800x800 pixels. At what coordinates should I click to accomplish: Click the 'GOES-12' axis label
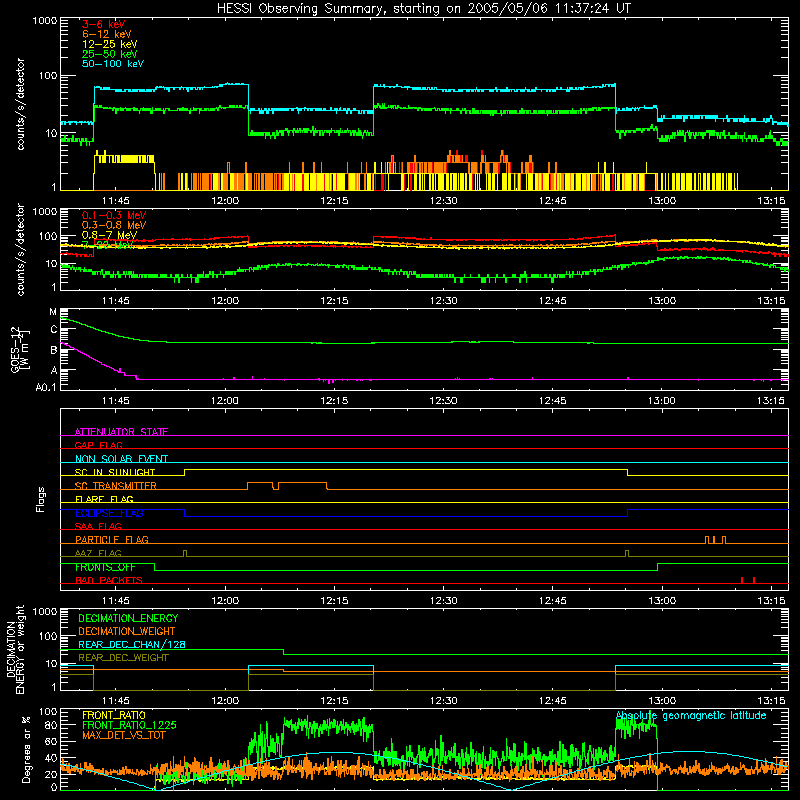point(15,349)
